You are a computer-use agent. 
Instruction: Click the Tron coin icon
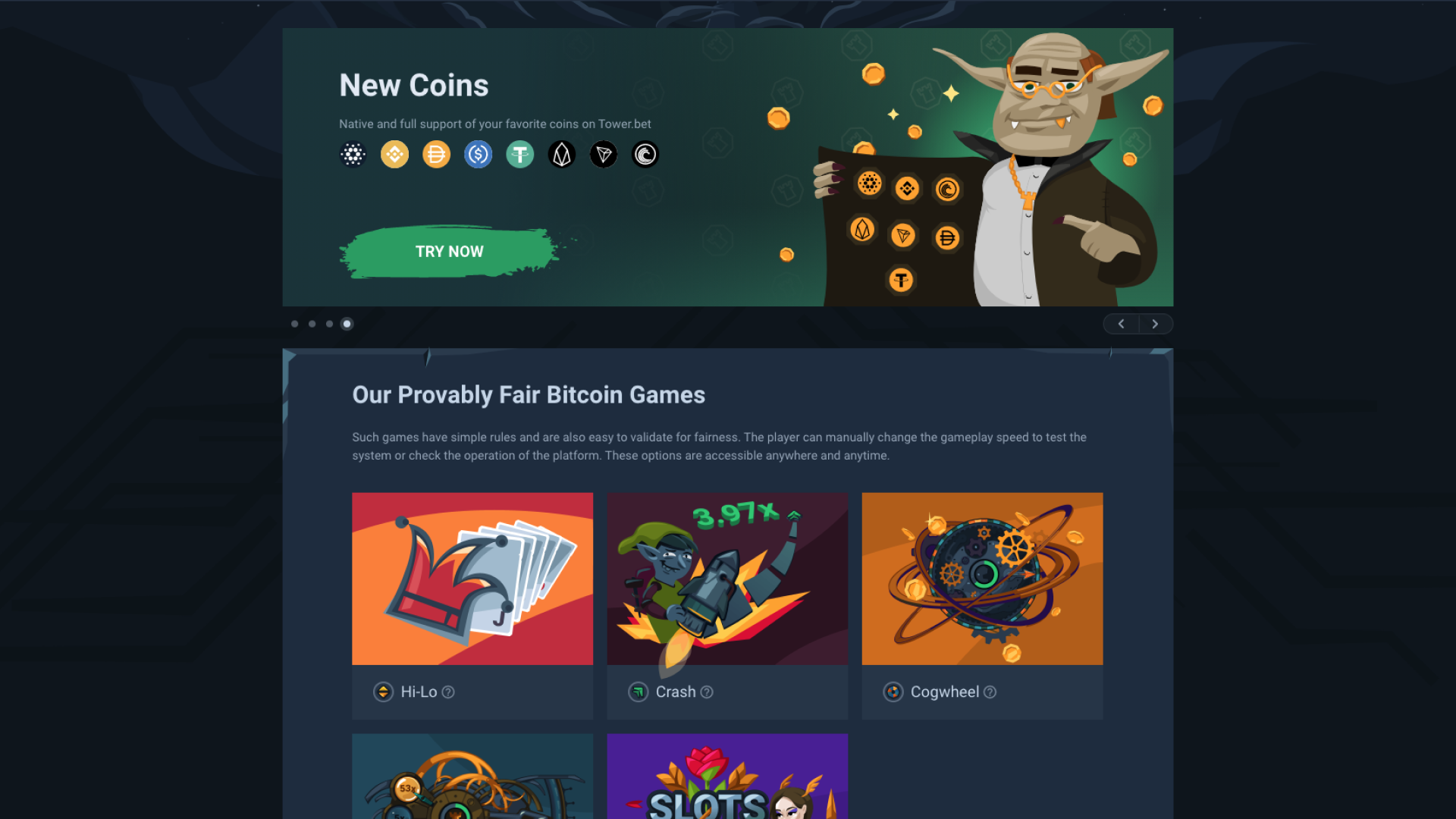[604, 155]
